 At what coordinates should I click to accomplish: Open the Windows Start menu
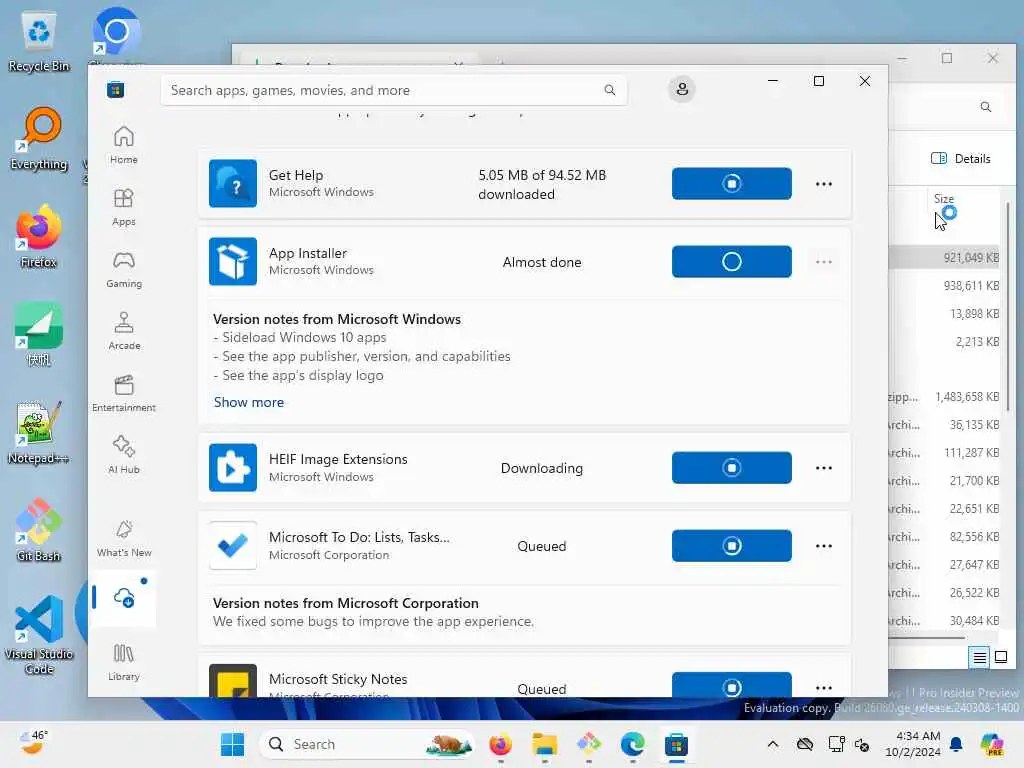click(232, 744)
